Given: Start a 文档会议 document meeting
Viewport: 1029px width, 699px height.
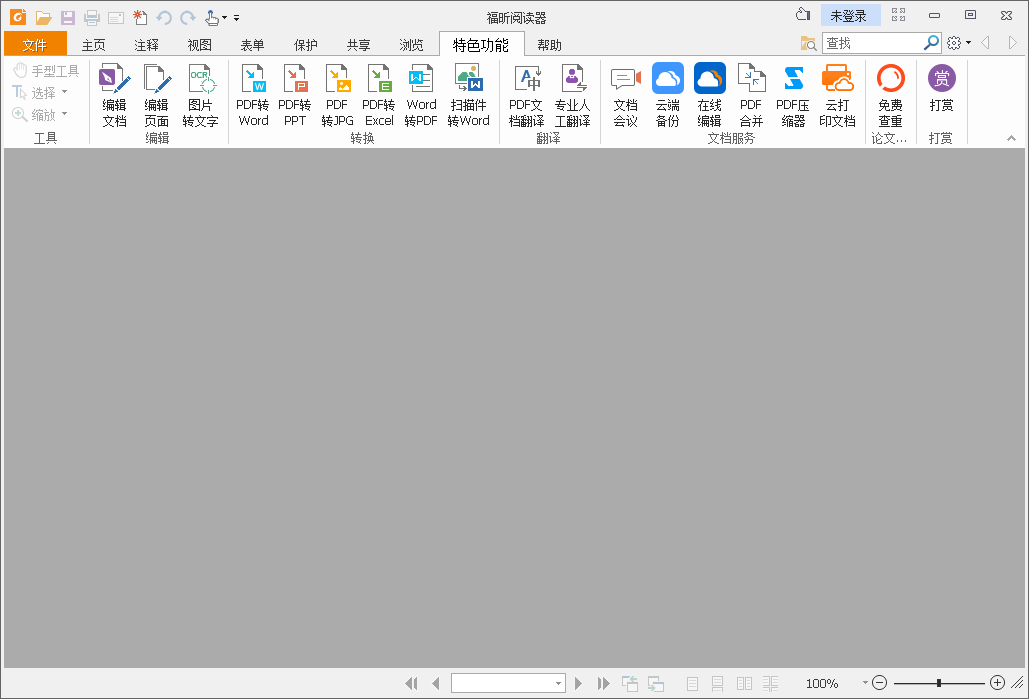Looking at the screenshot, I should click(x=625, y=96).
